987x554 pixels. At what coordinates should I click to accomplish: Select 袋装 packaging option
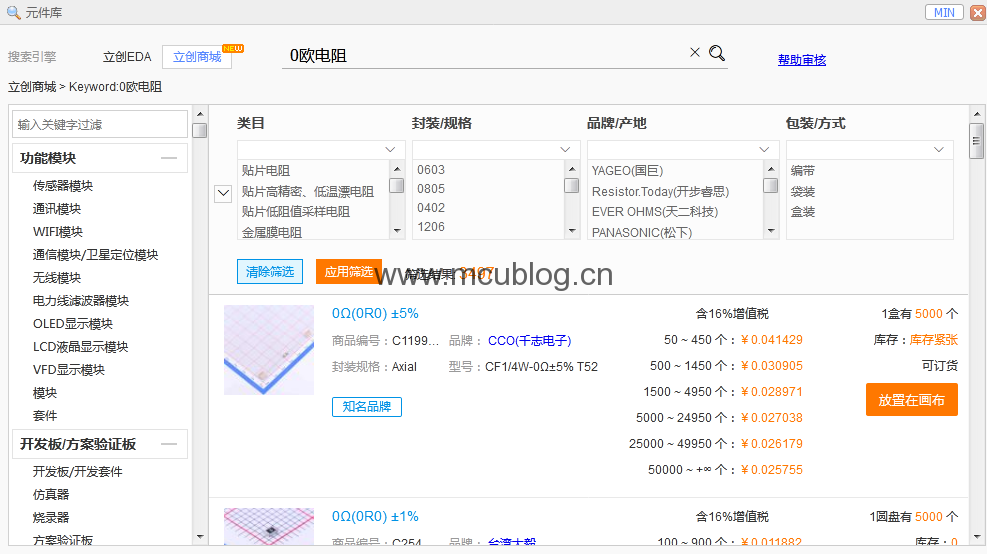click(x=803, y=191)
